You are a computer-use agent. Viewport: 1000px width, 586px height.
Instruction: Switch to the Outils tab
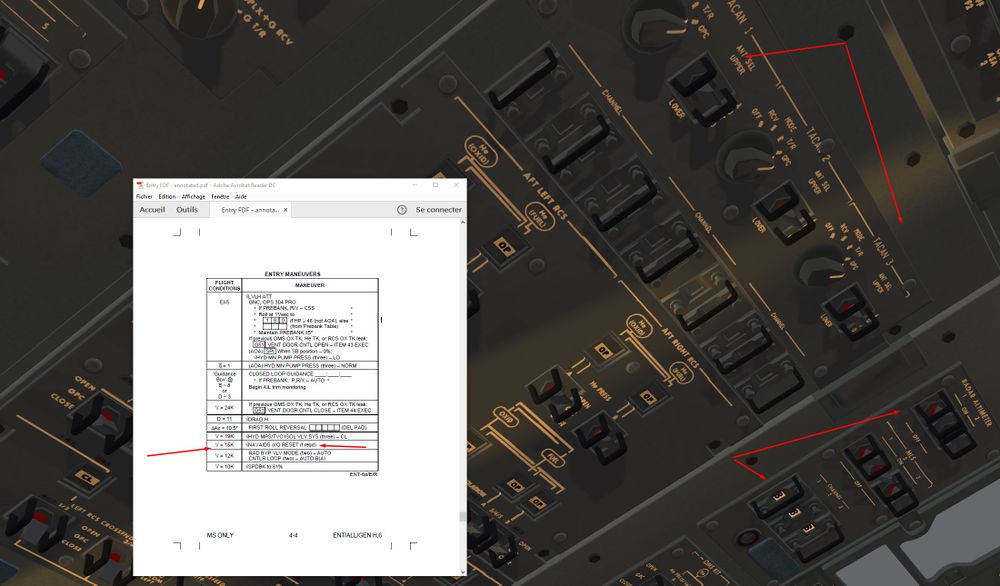pyautogui.click(x=187, y=210)
